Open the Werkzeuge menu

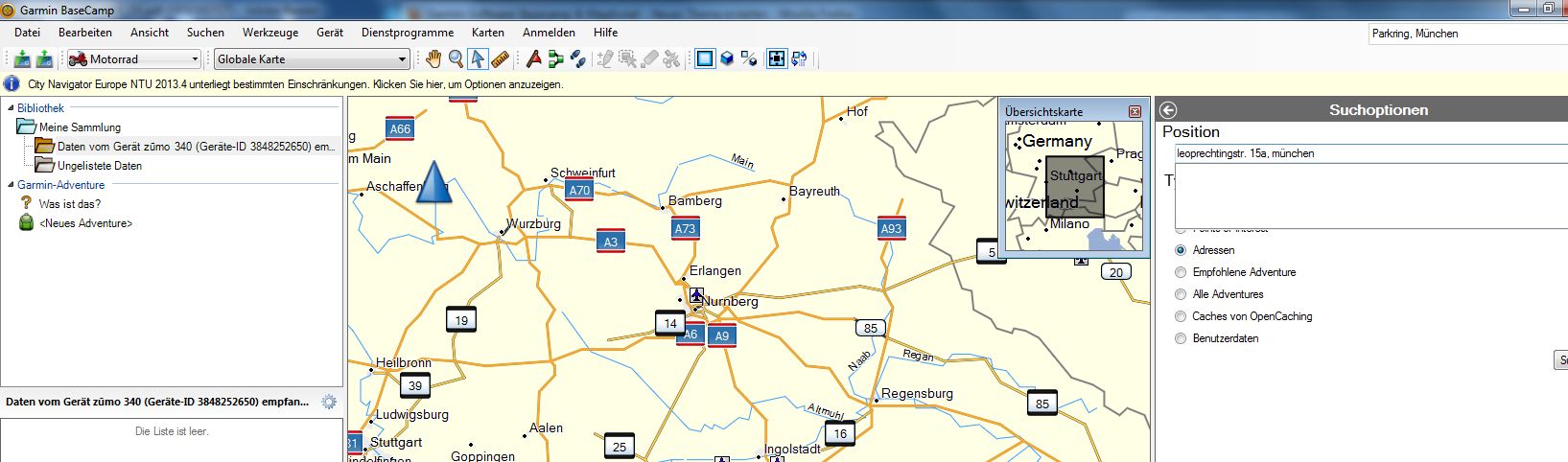click(270, 33)
